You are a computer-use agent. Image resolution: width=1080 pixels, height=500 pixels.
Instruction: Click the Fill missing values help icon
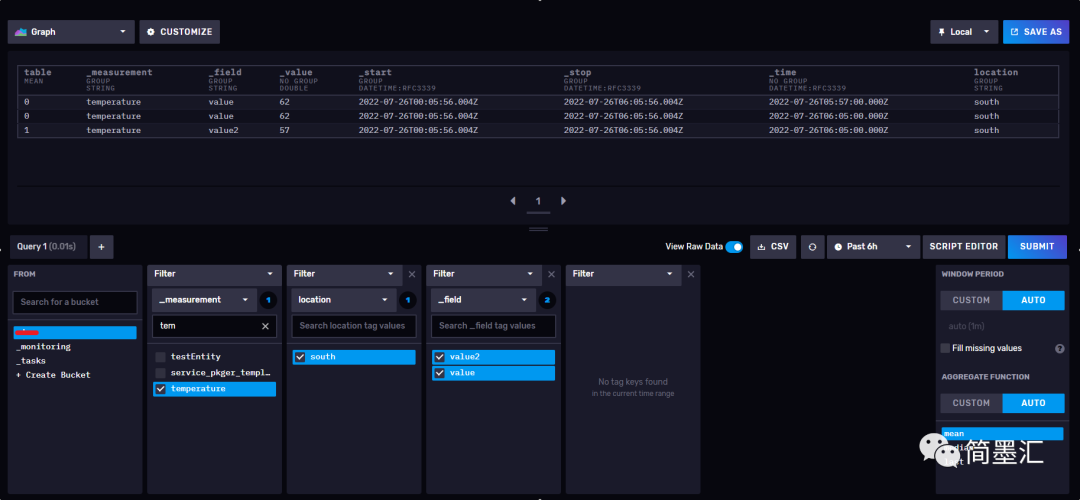[x=1060, y=348]
